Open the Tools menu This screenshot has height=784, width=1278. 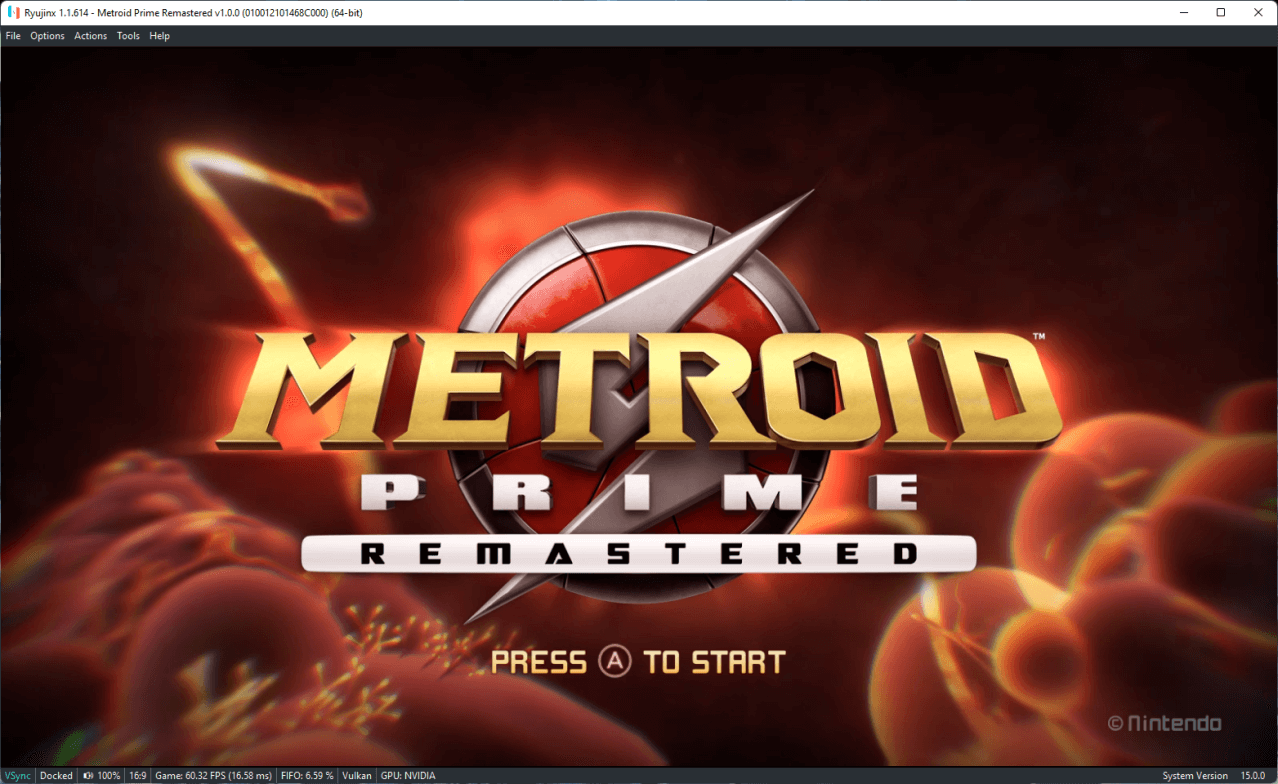(x=128, y=36)
